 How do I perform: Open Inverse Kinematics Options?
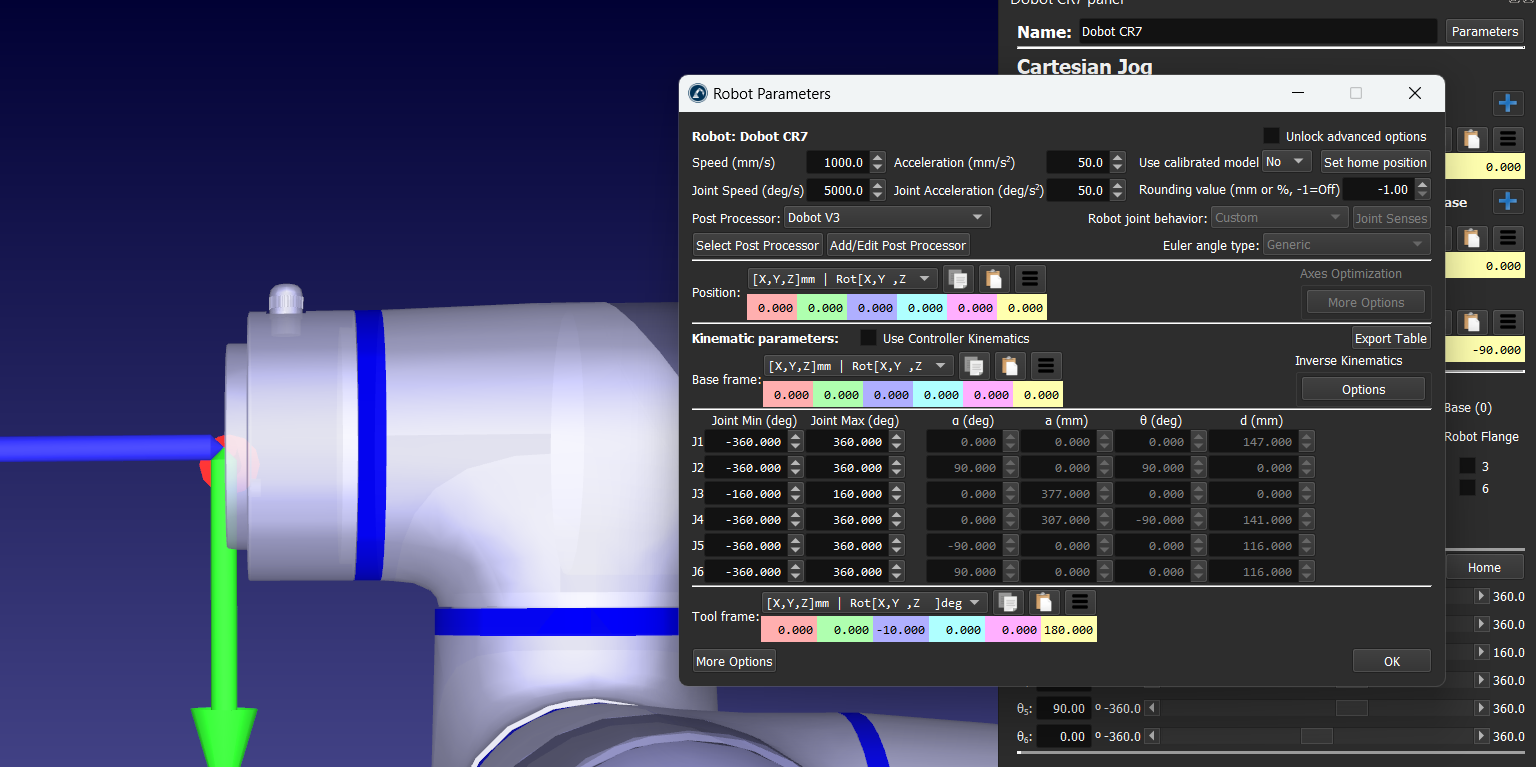1363,389
